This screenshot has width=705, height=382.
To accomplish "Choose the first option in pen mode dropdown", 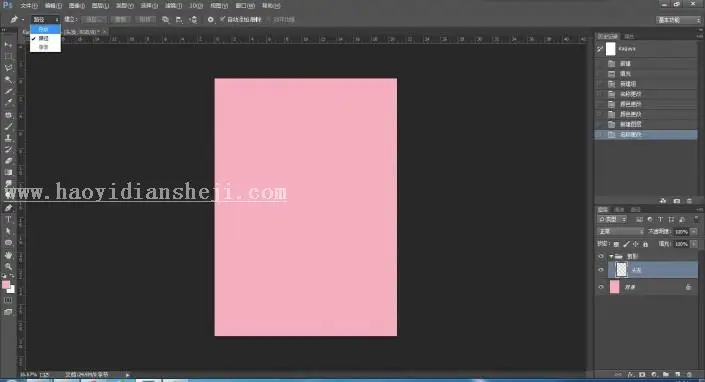I will [45, 29].
